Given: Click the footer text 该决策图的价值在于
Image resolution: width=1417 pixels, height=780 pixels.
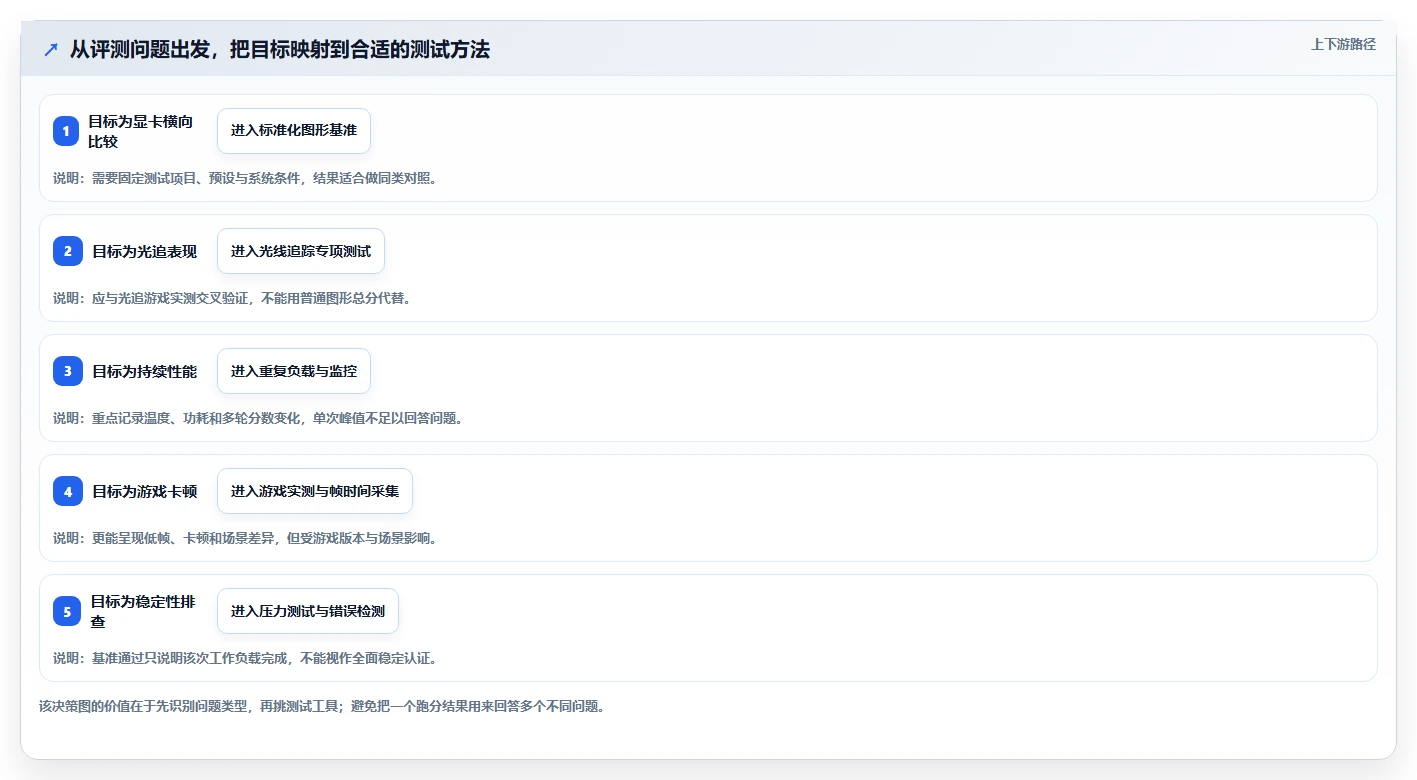Looking at the screenshot, I should (322, 706).
